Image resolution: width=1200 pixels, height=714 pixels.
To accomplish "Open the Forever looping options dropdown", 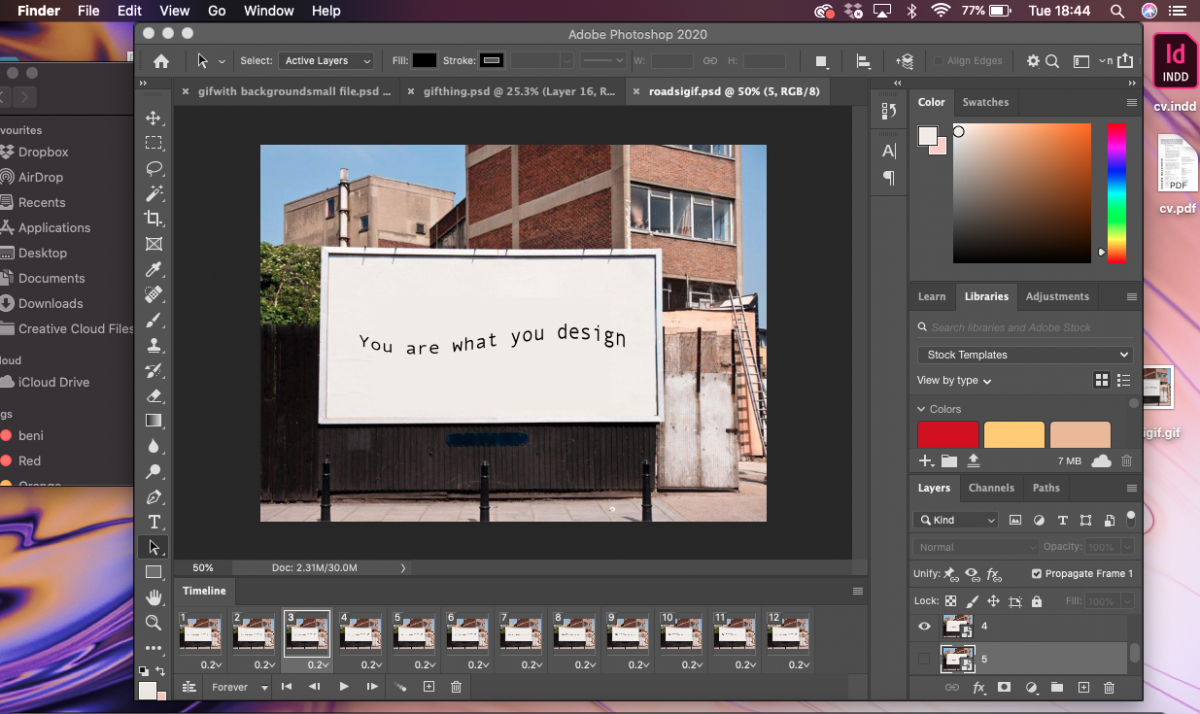I will coord(238,687).
